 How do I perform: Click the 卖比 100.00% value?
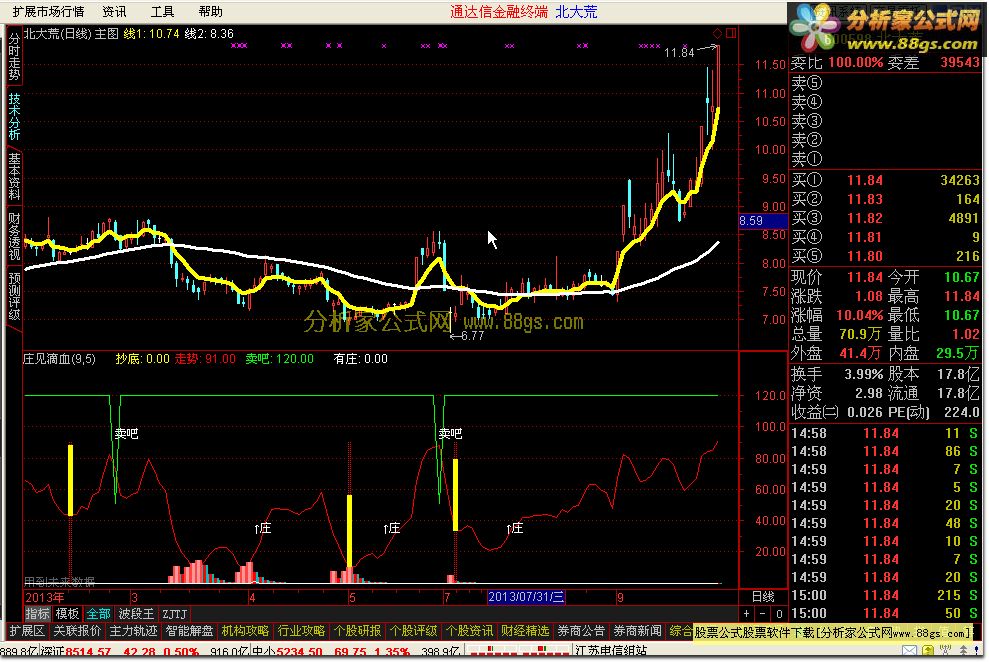[x=855, y=62]
